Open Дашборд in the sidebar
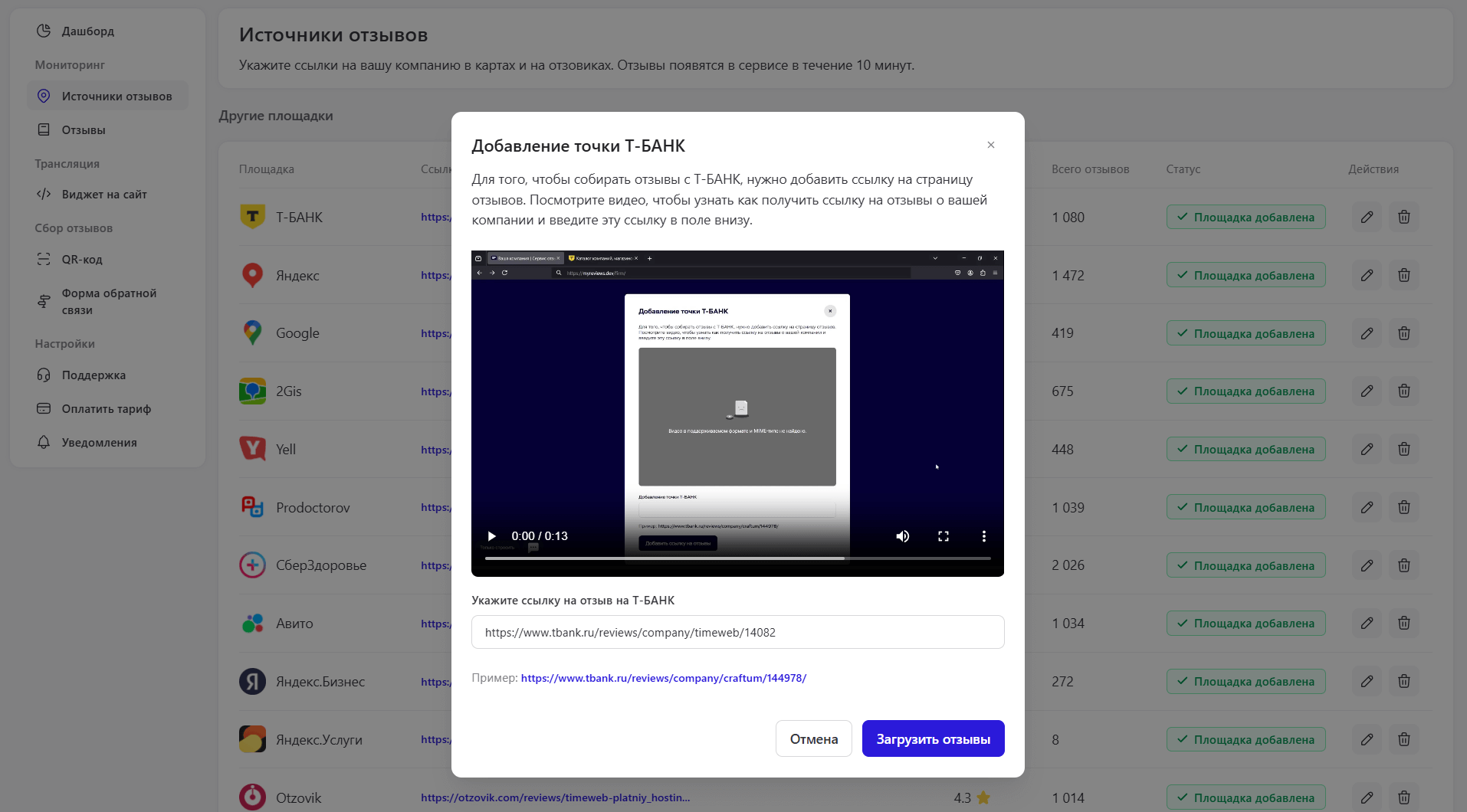 pos(87,31)
